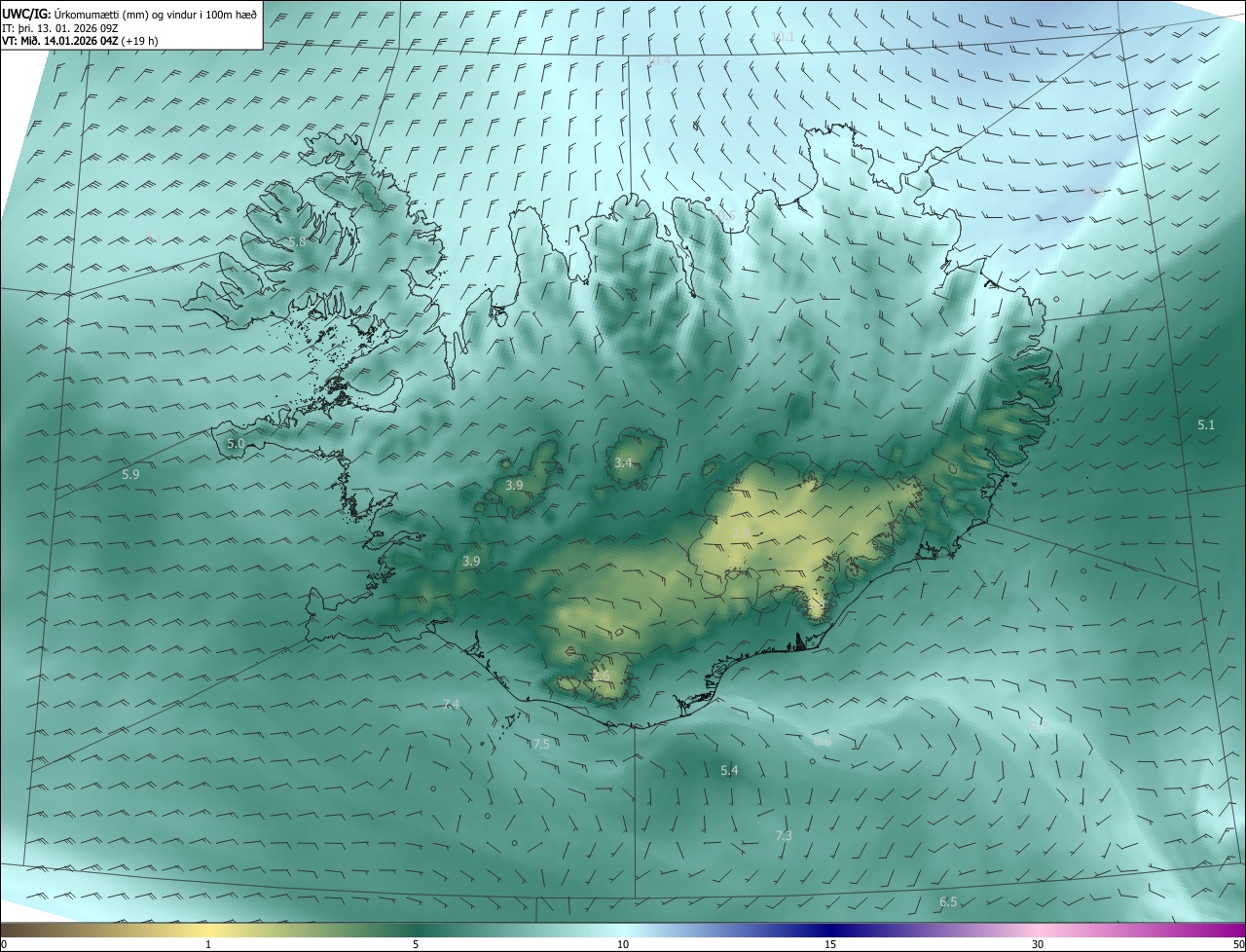Click the color scale tick labeled 50
Image resolution: width=1246 pixels, height=952 pixels.
coord(1238,944)
